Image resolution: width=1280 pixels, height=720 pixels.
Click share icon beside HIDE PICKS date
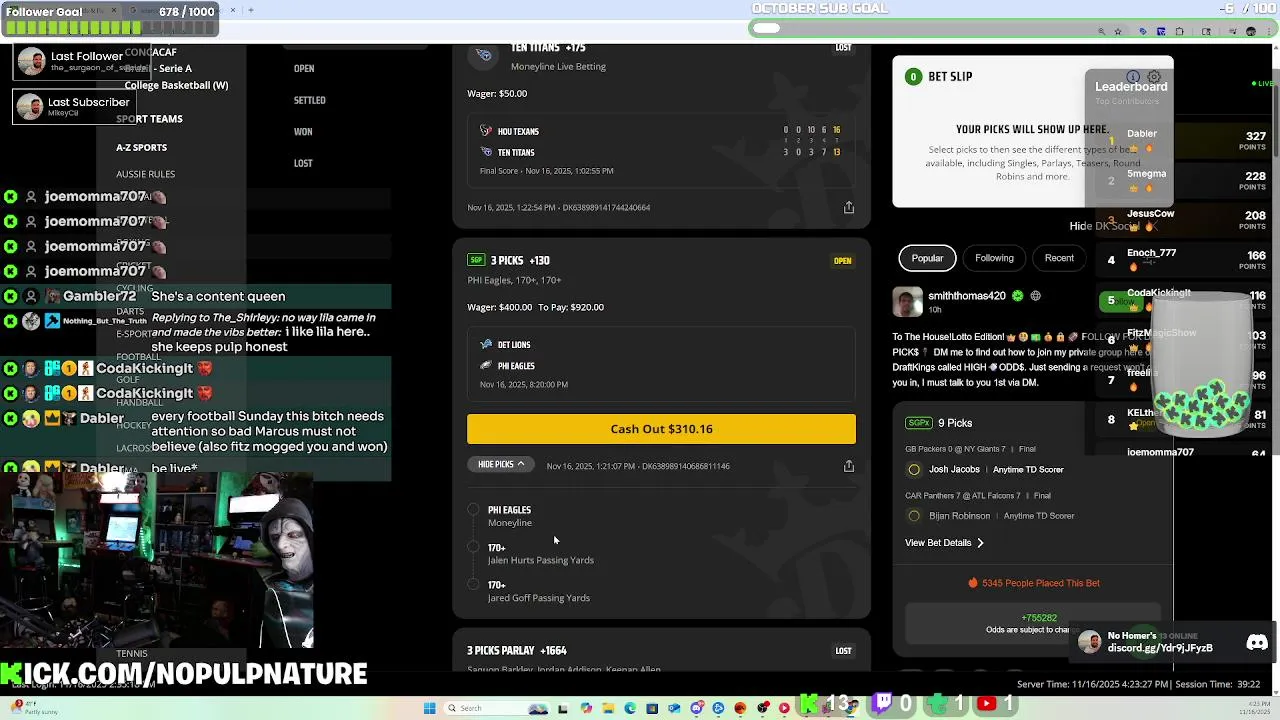(849, 466)
